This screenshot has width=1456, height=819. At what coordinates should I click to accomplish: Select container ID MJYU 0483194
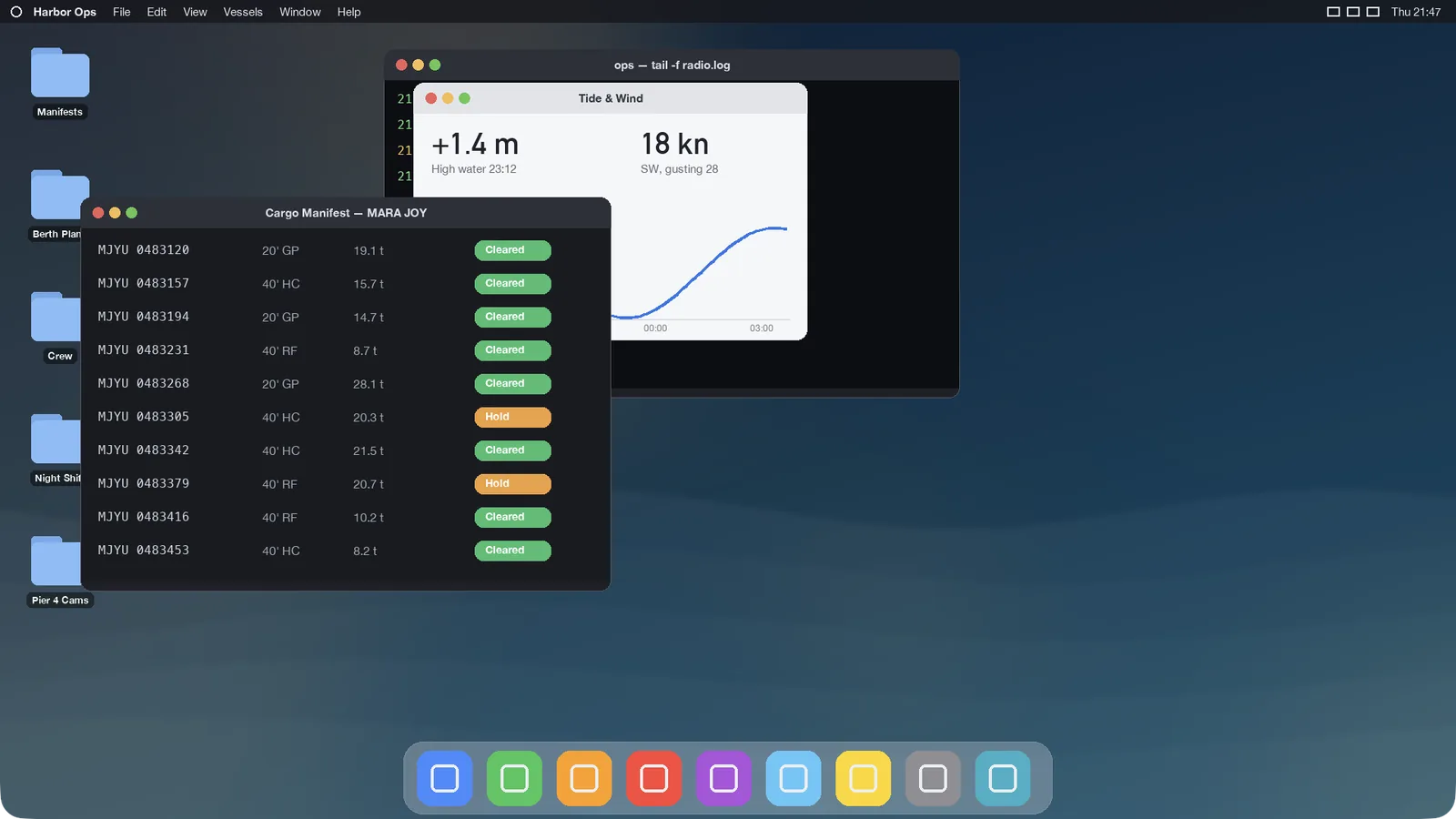[x=144, y=317]
